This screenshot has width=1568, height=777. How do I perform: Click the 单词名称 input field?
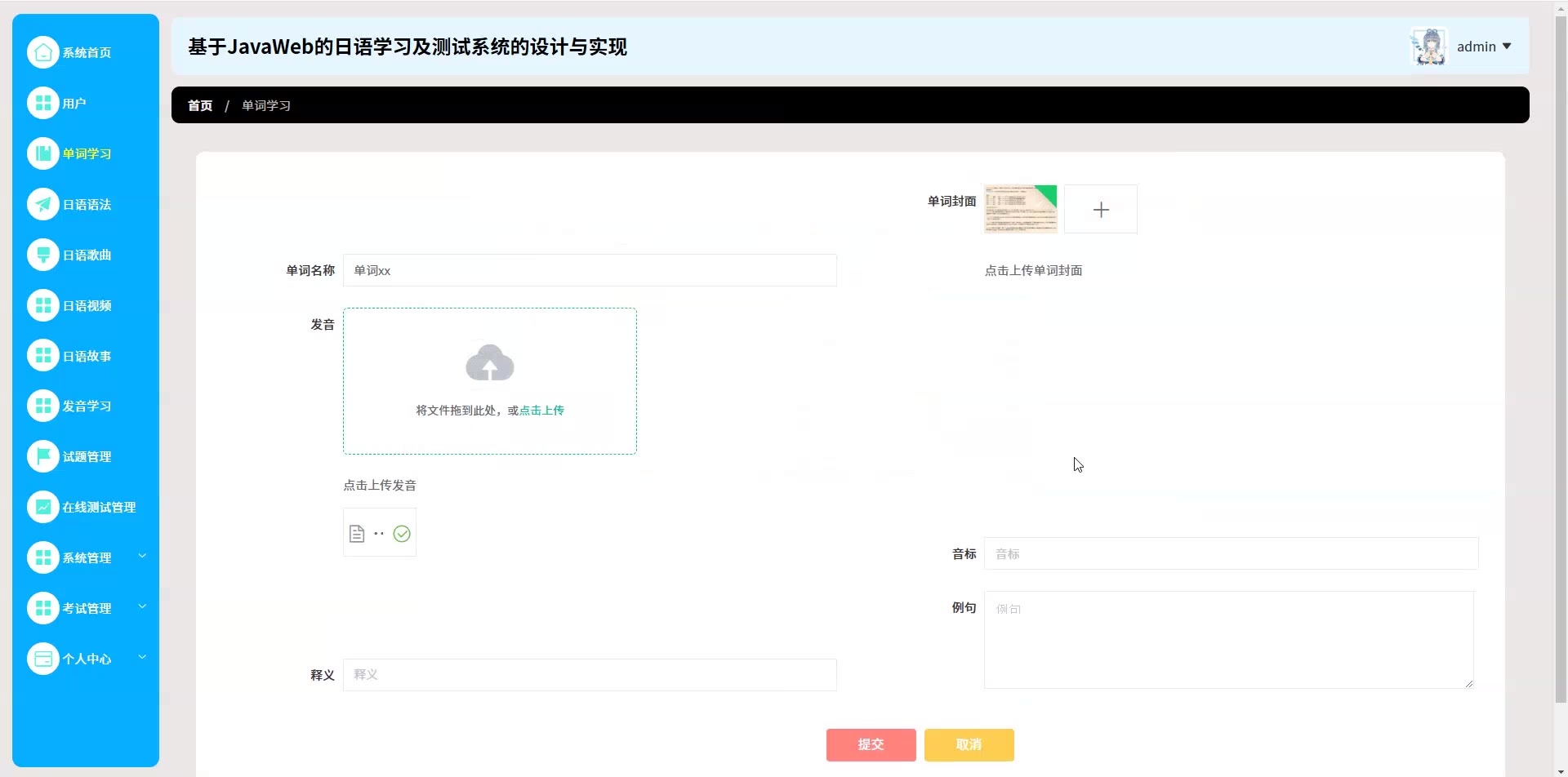(590, 270)
